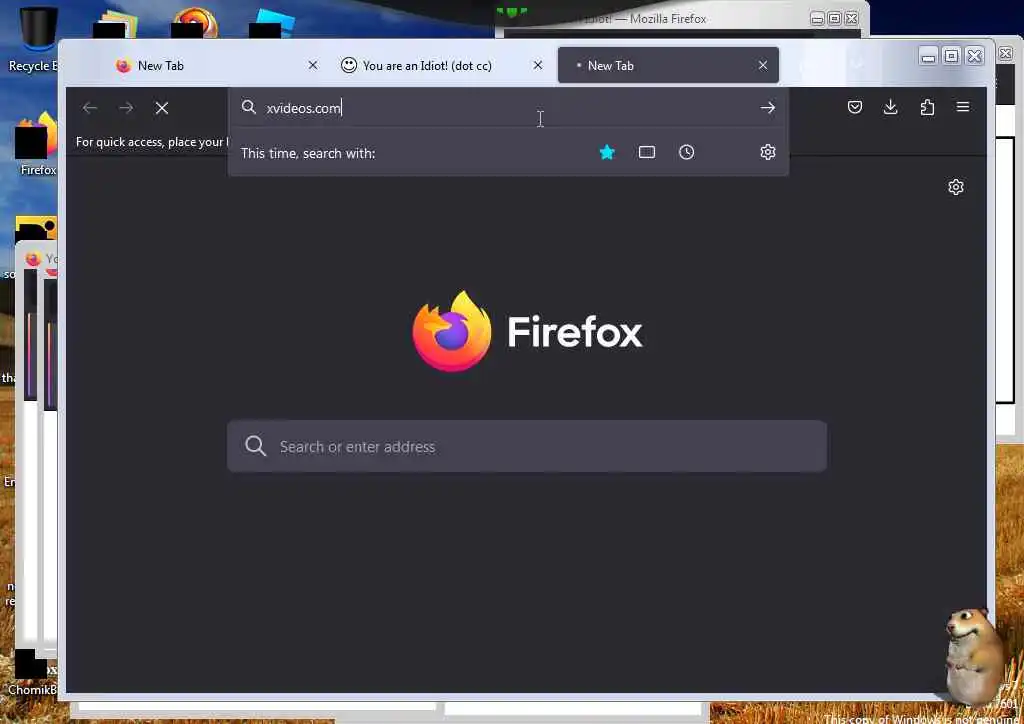The image size is (1024, 724).
Task: Go to the typed address using the arrow
Action: click(x=767, y=108)
